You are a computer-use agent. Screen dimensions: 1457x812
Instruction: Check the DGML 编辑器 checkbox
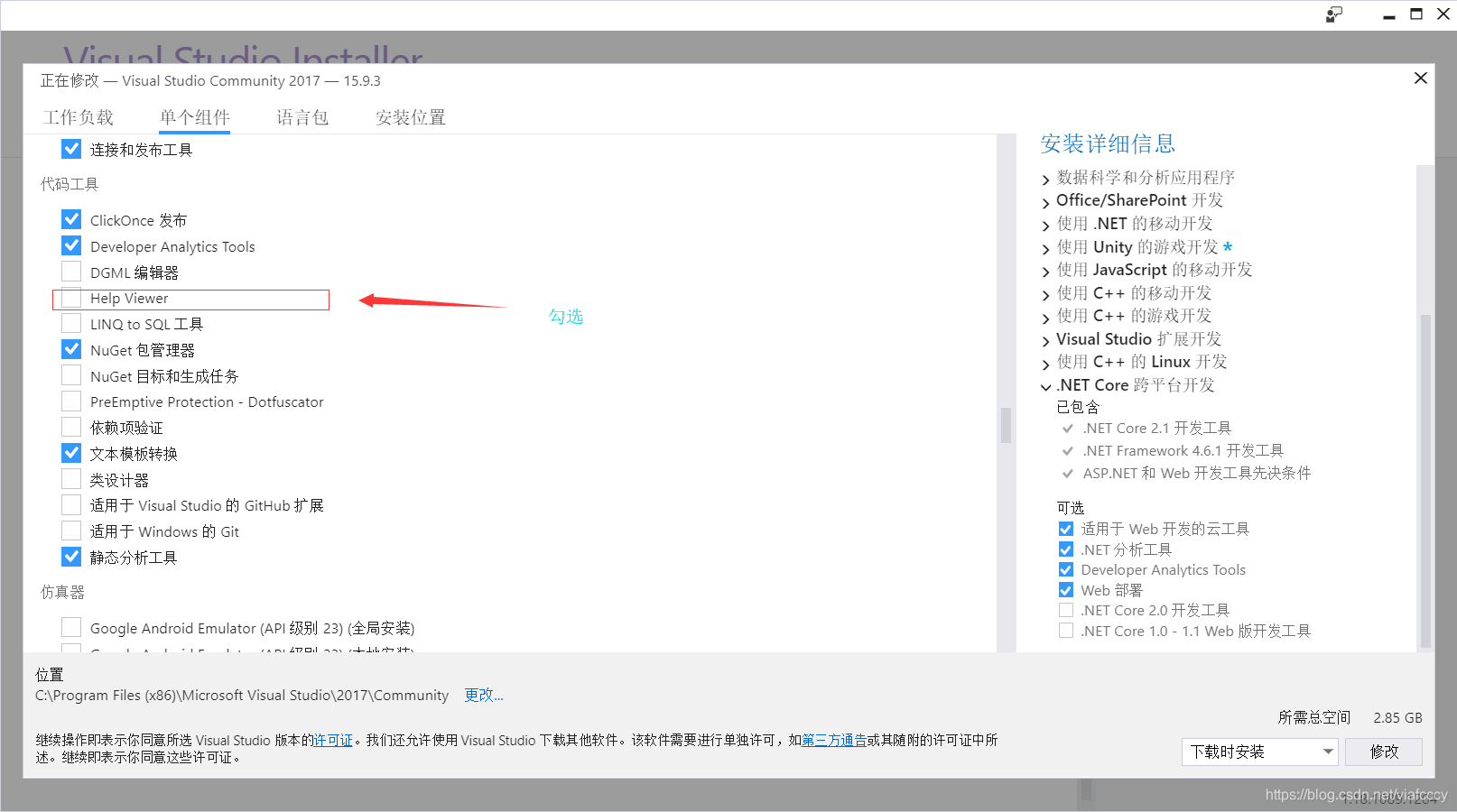[71, 272]
